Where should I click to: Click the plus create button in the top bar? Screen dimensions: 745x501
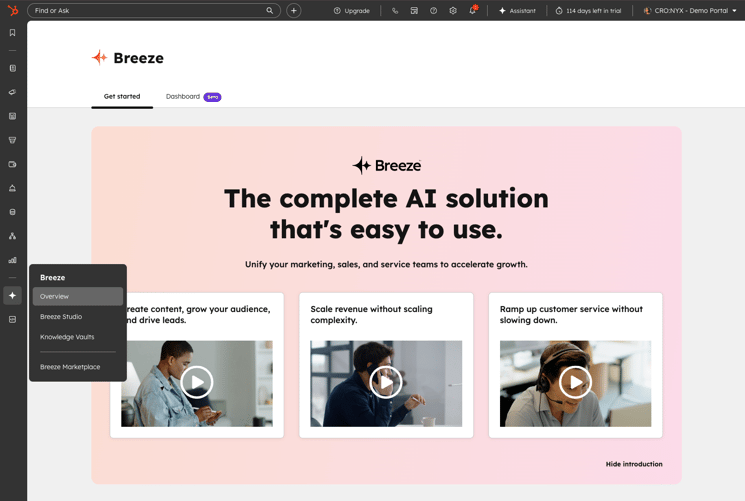(x=294, y=10)
